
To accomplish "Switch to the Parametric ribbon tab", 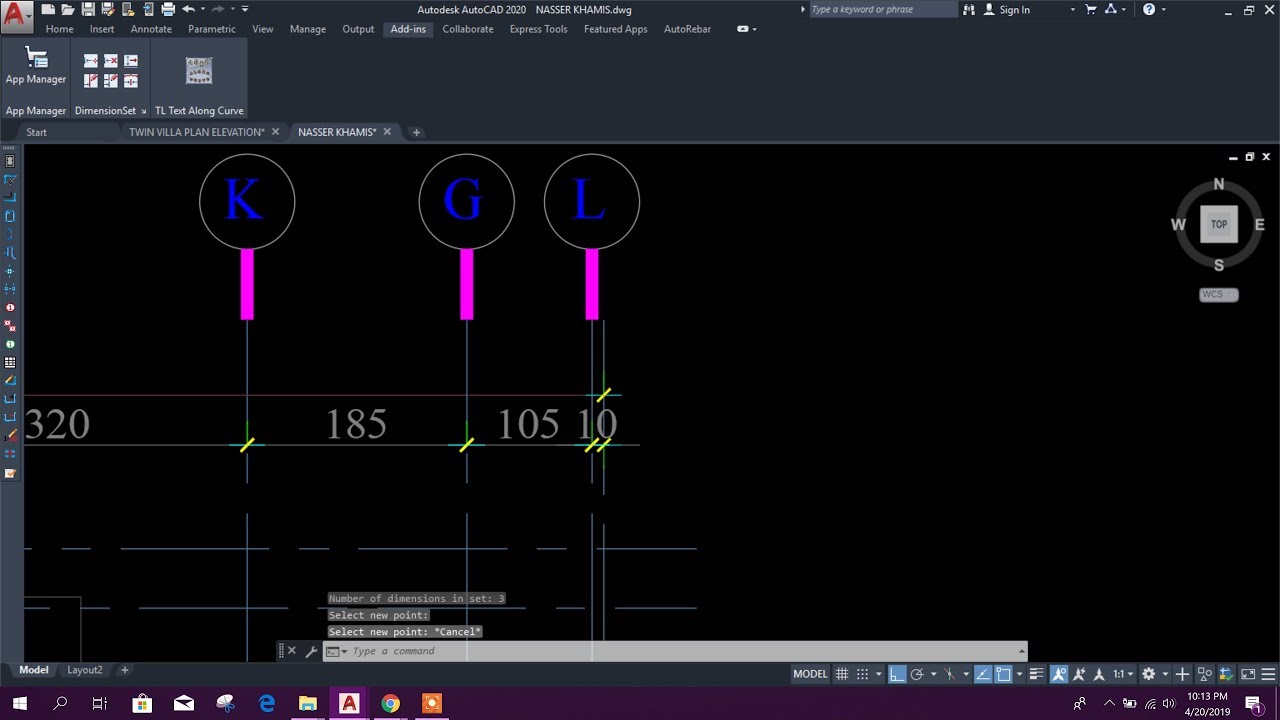I will (x=212, y=29).
